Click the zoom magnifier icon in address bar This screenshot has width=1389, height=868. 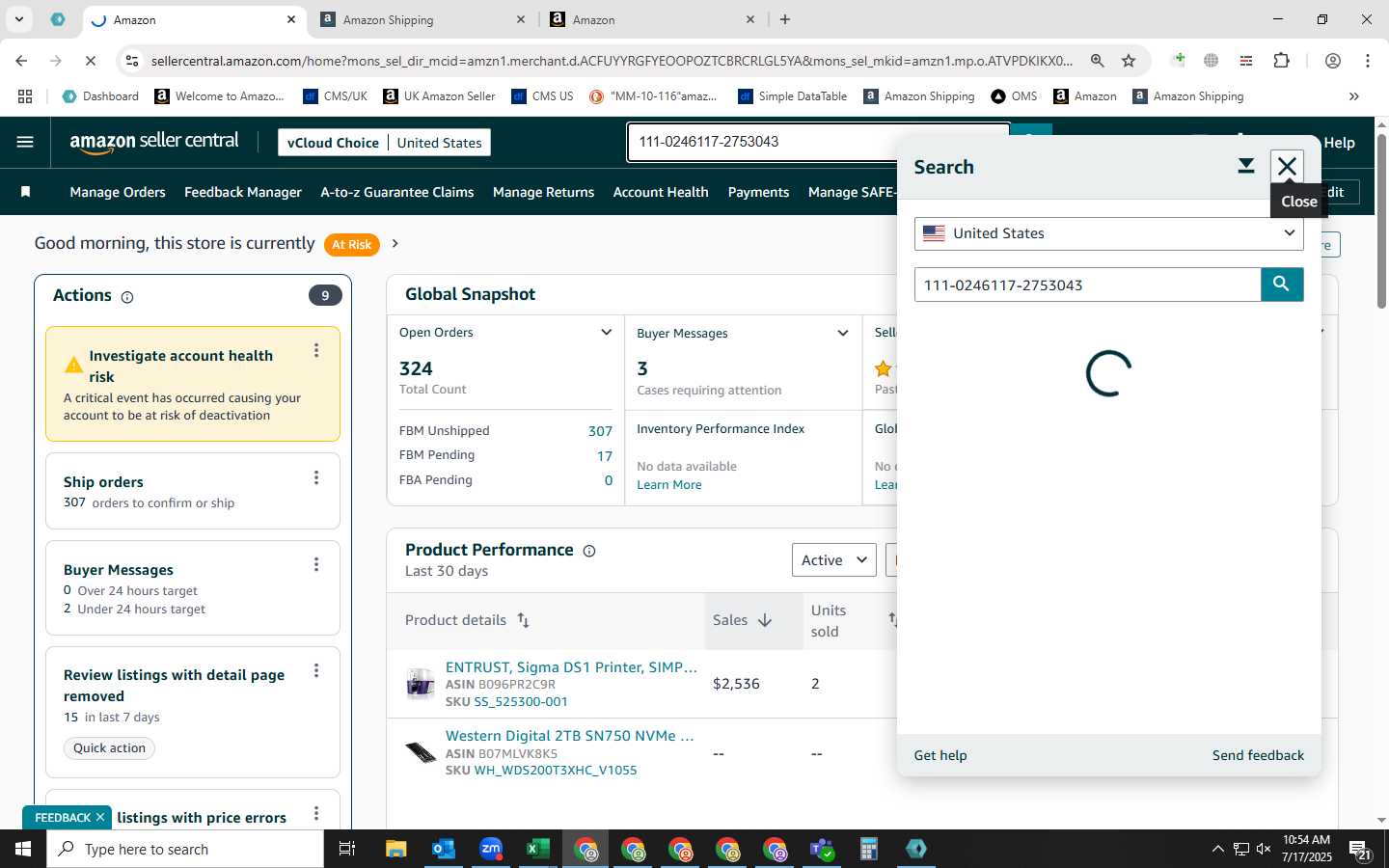click(x=1098, y=61)
